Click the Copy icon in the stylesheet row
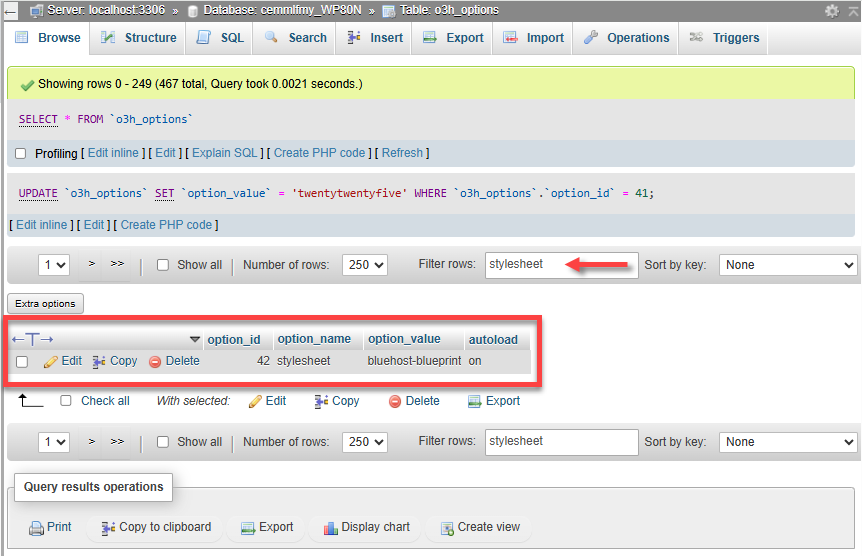862x556 pixels. [99, 362]
